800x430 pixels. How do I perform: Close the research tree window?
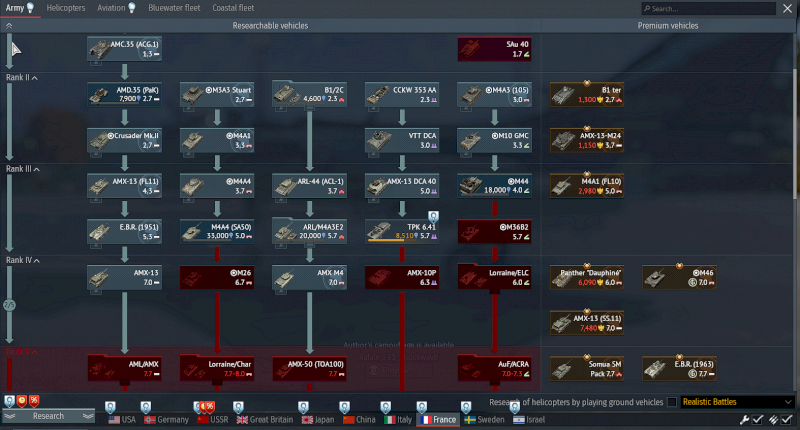(789, 8)
